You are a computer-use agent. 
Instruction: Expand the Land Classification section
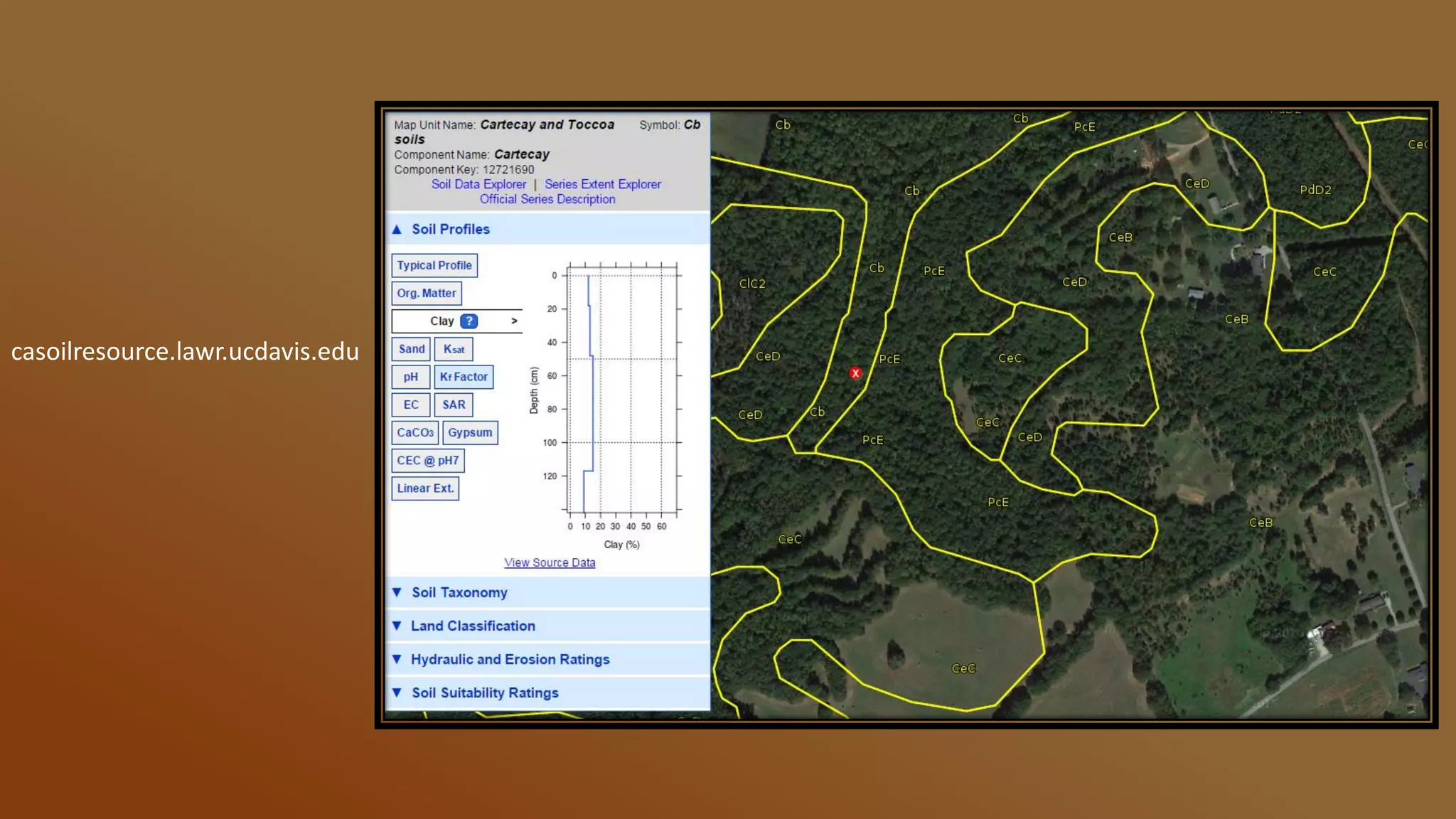pos(473,626)
